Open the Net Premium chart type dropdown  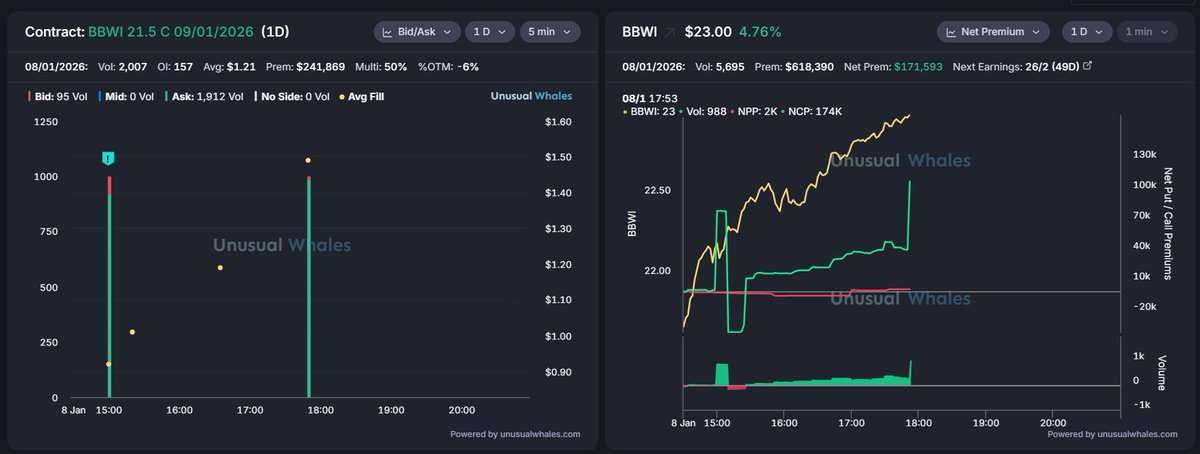pos(993,32)
